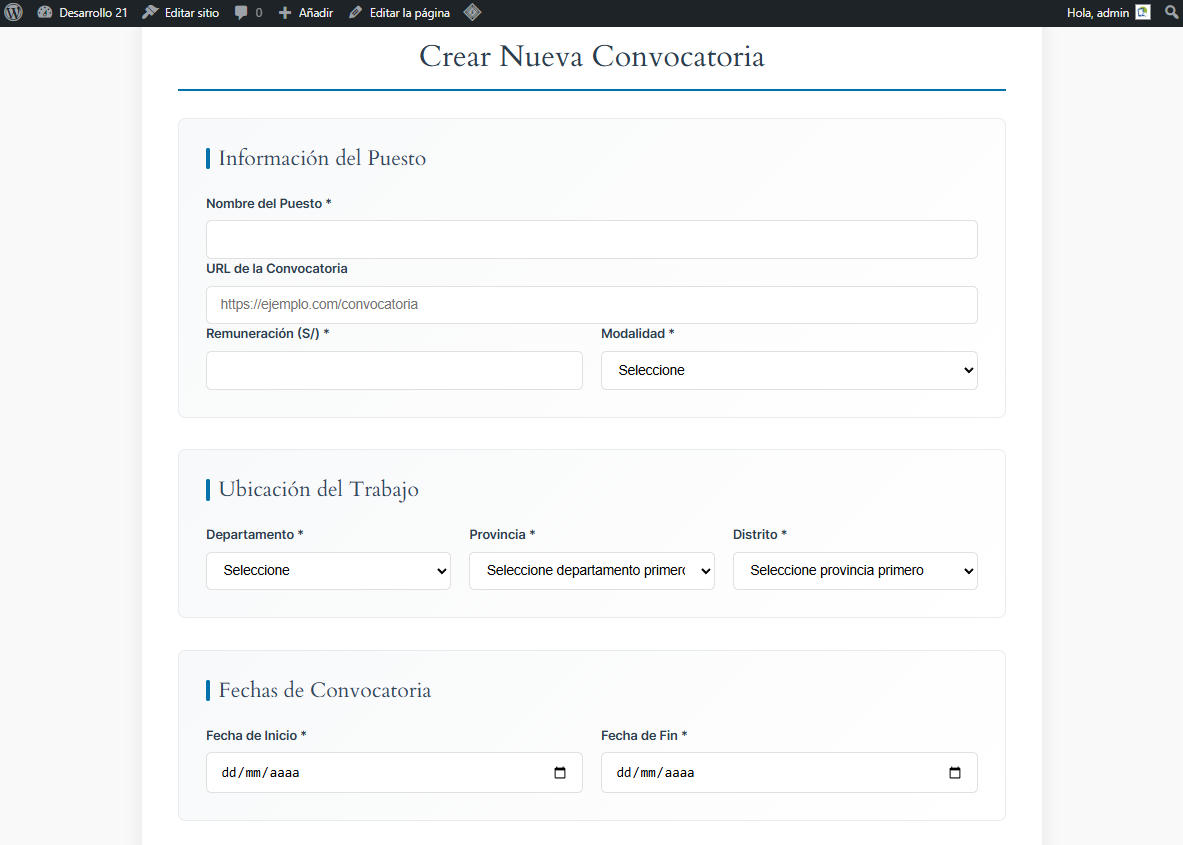Open the Fecha de Fin calendar picker
The height and width of the screenshot is (845, 1183).
point(955,773)
